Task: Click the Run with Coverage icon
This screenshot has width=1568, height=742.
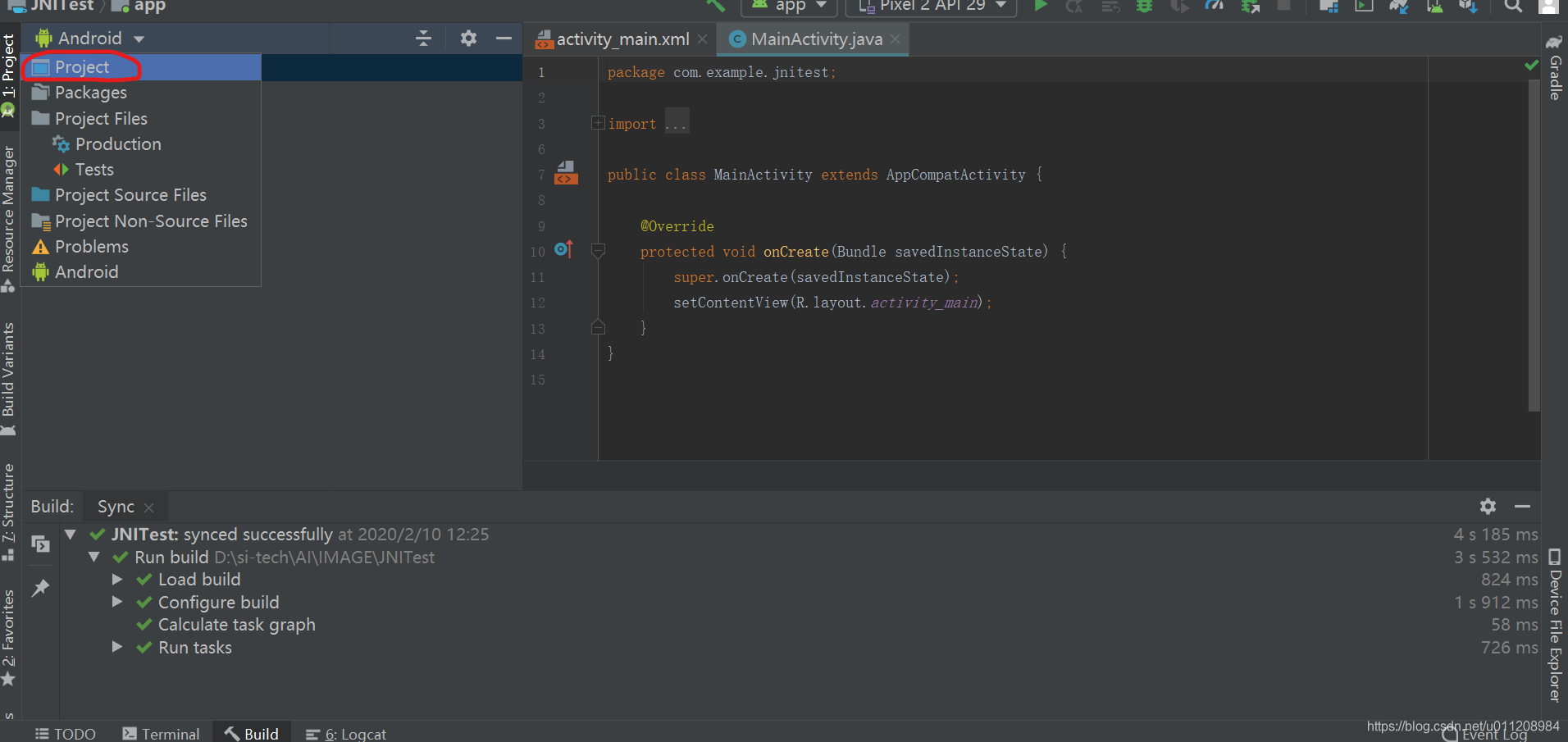Action: tap(1179, 5)
